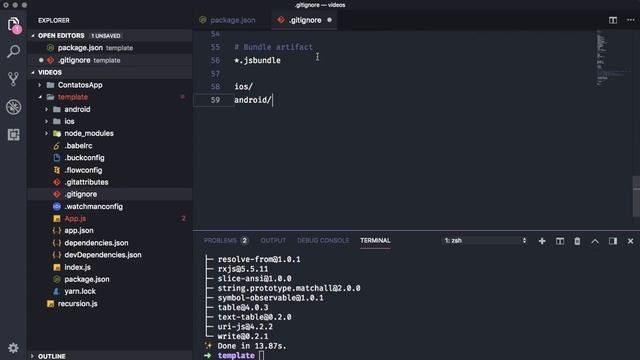Open the .watchmanconfig file

[109, 207]
